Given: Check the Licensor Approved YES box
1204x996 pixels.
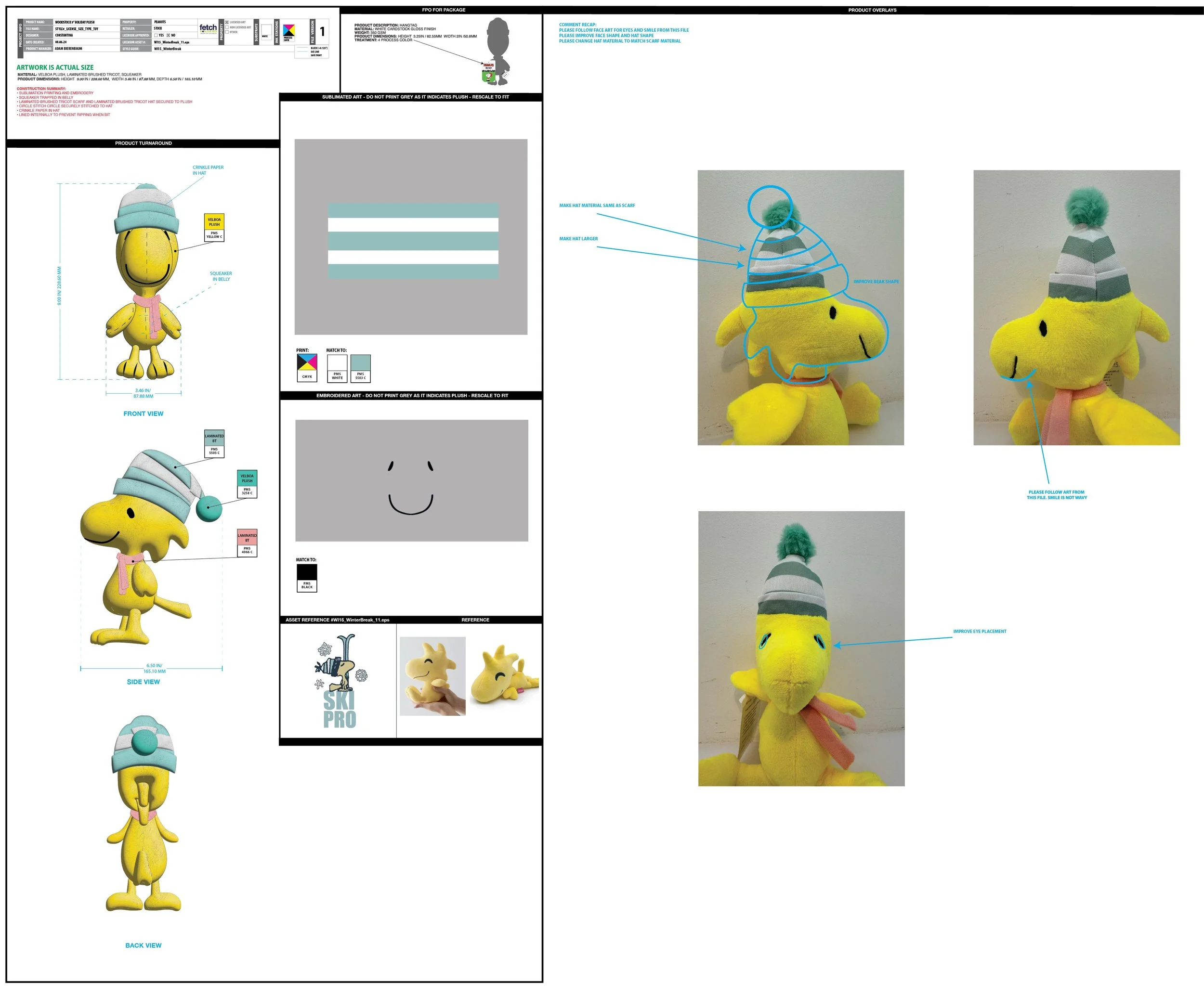Looking at the screenshot, I should pyautogui.click(x=156, y=36).
